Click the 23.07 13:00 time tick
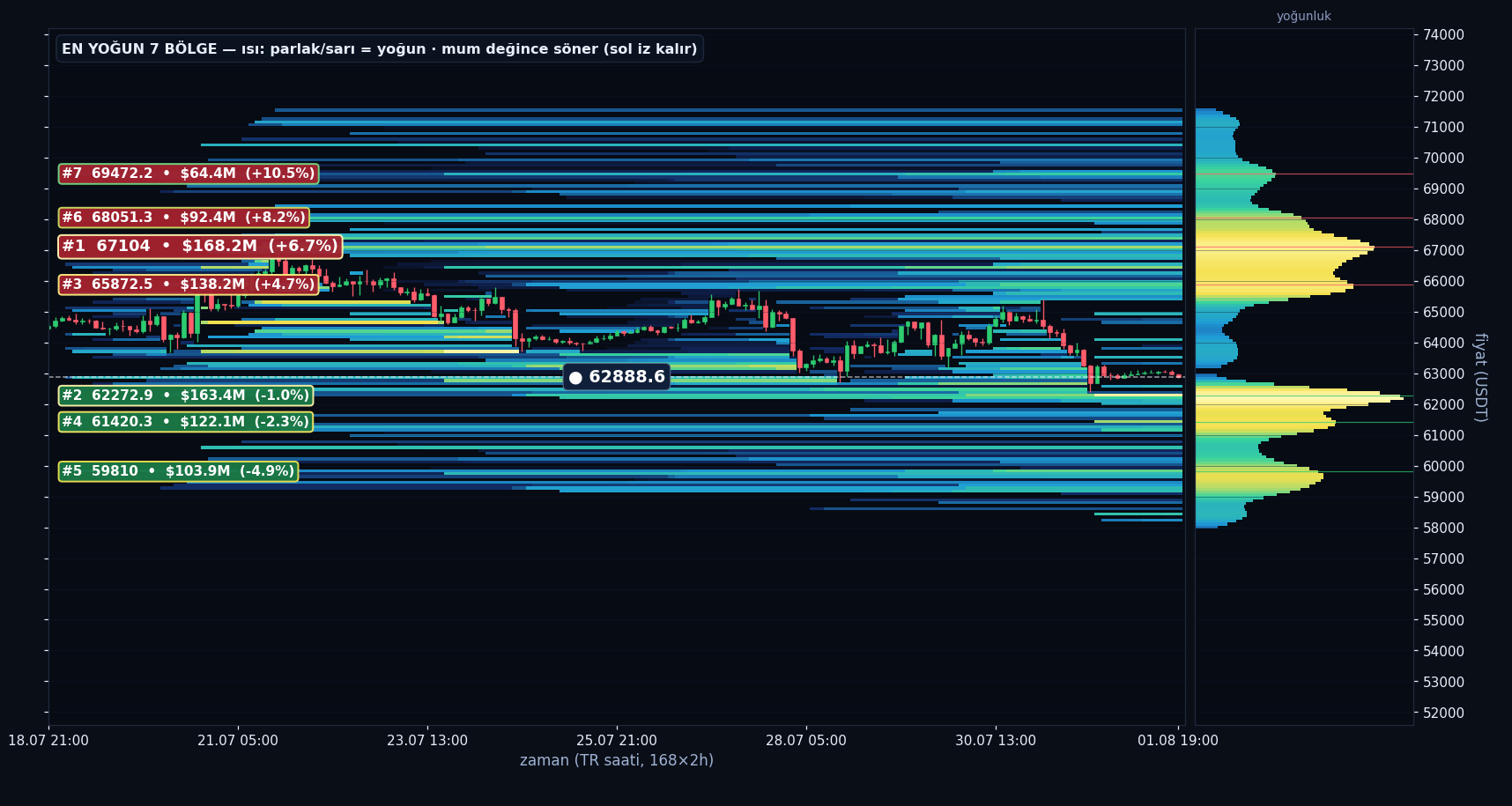Viewport: 1512px width, 806px height. click(x=427, y=741)
